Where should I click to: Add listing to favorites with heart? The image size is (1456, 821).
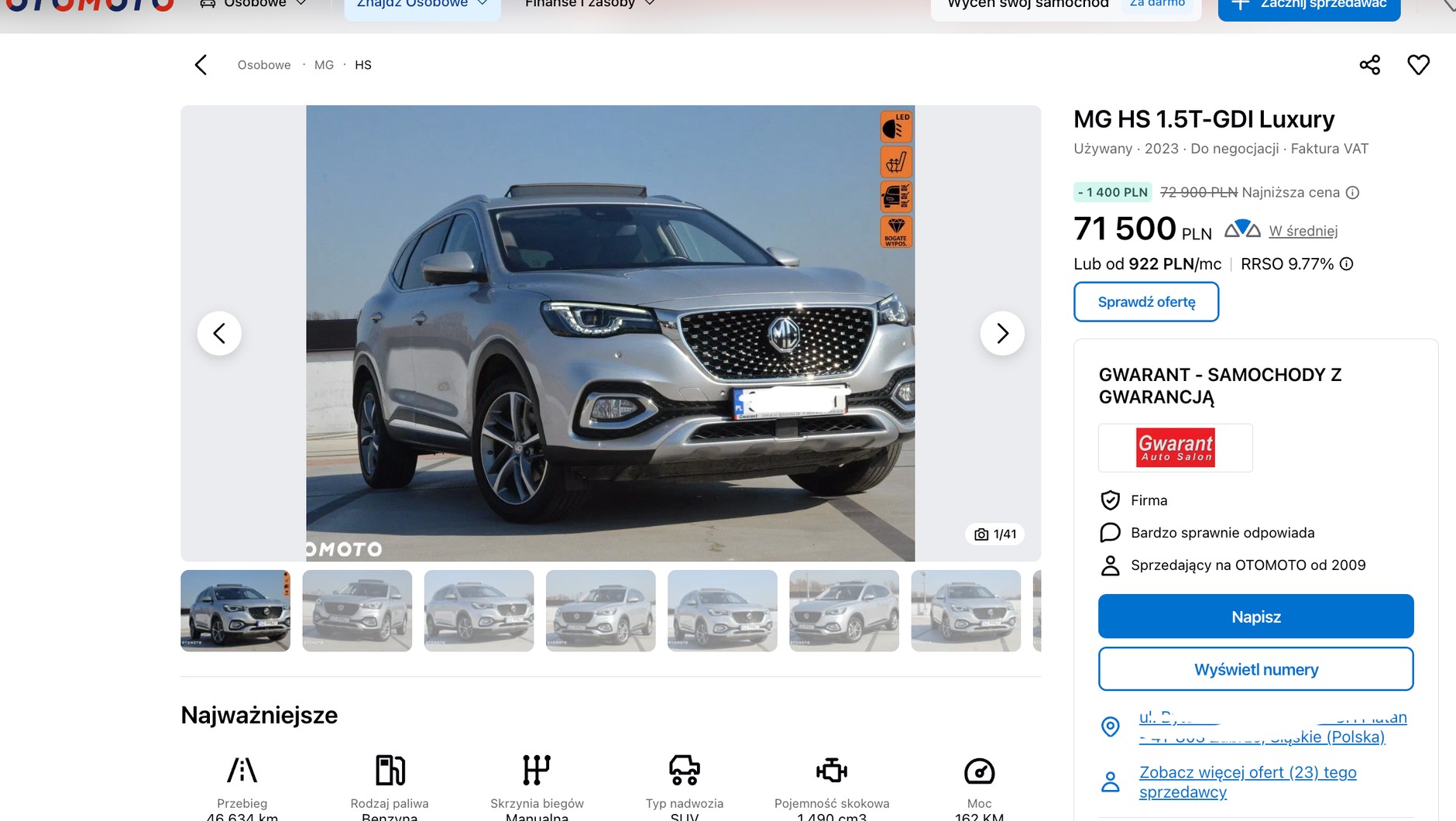point(1418,65)
